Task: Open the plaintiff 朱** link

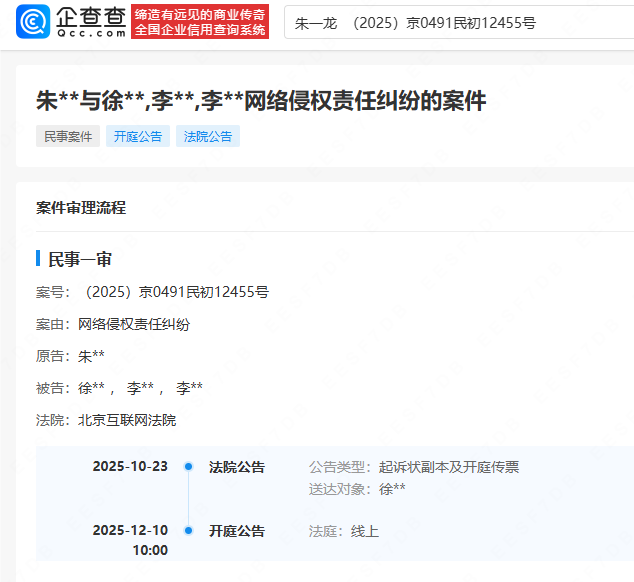Action: pyautogui.click(x=92, y=356)
